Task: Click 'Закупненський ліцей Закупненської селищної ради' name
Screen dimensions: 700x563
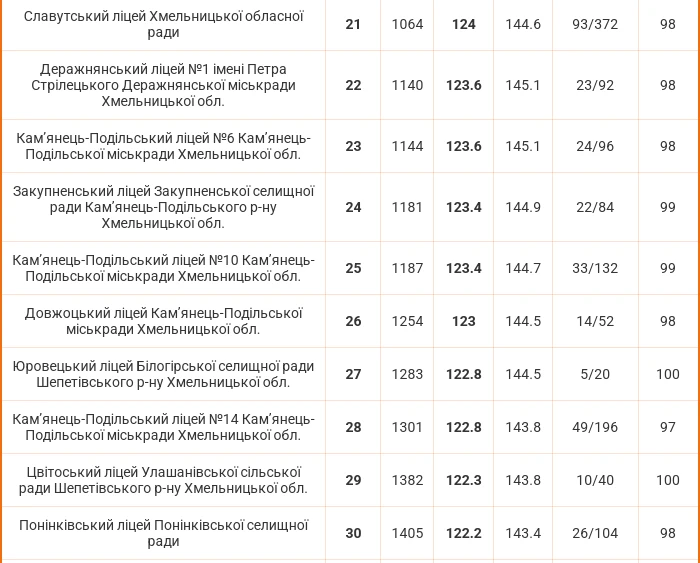Action: (163, 207)
